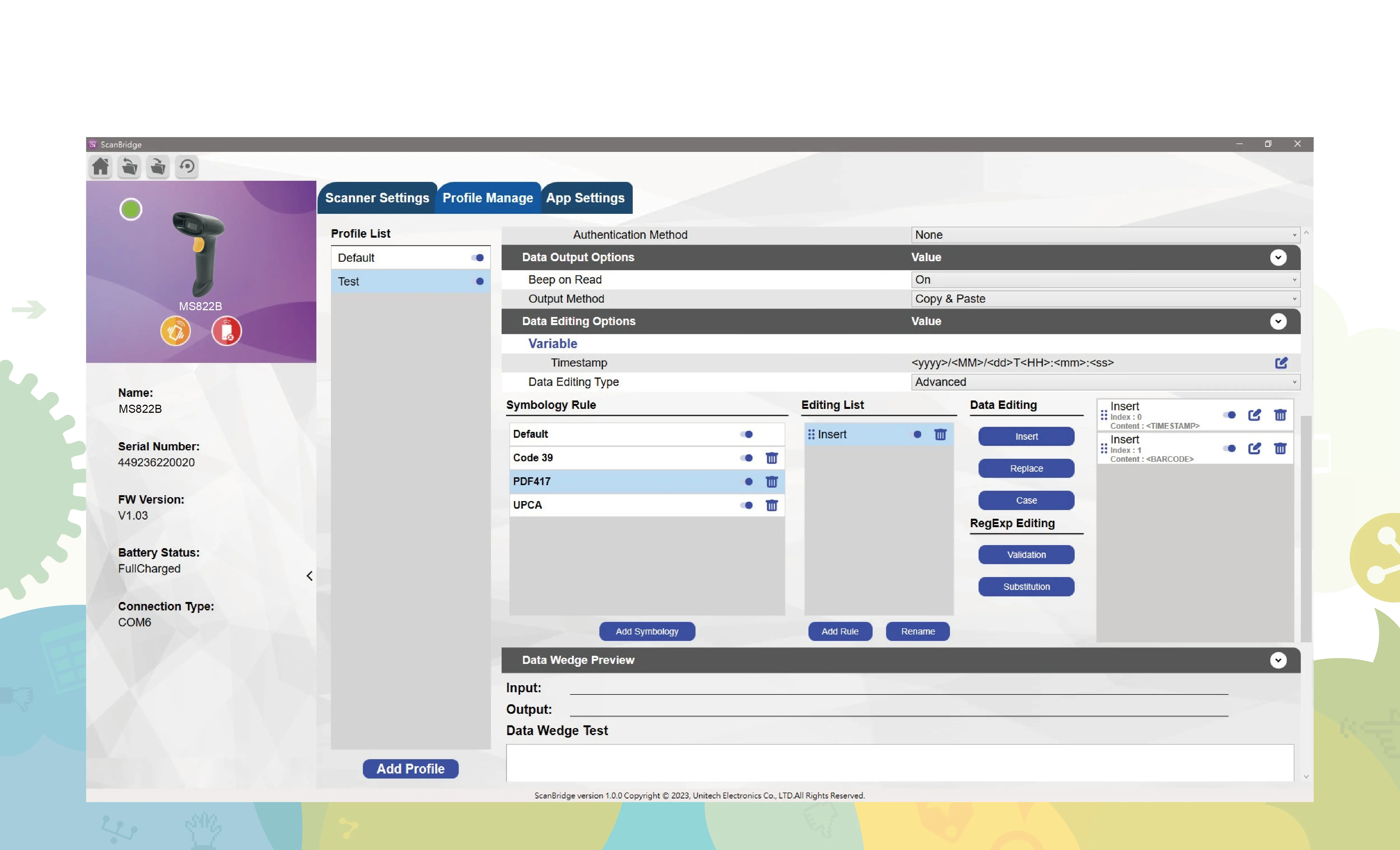
Task: Click the ScanBridge app icon in title bar
Action: pyautogui.click(x=92, y=144)
